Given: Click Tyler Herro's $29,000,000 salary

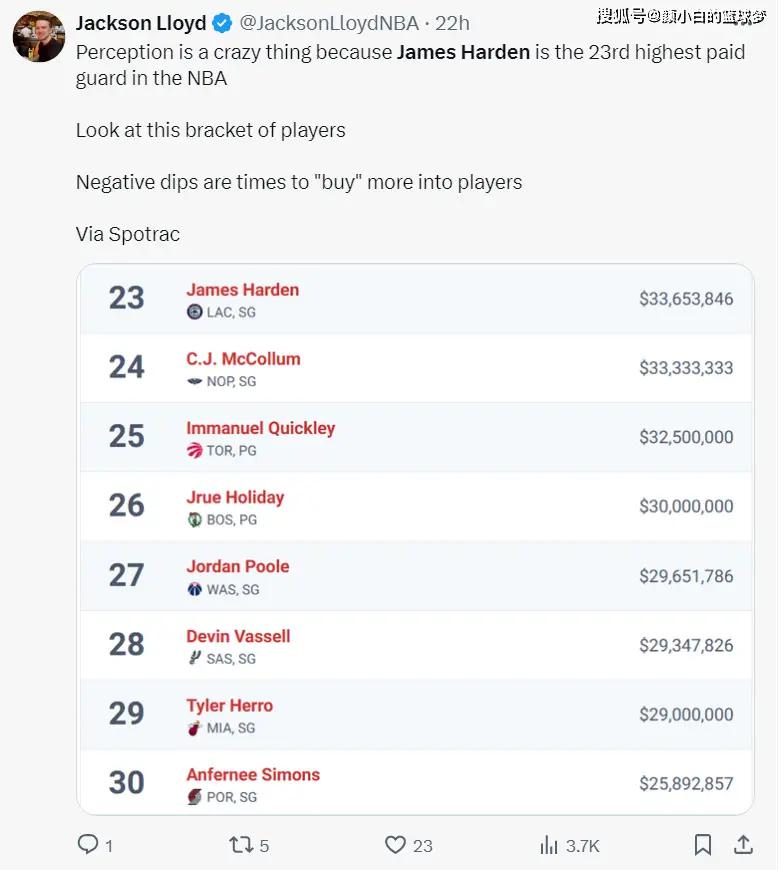Looking at the screenshot, I should (686, 714).
